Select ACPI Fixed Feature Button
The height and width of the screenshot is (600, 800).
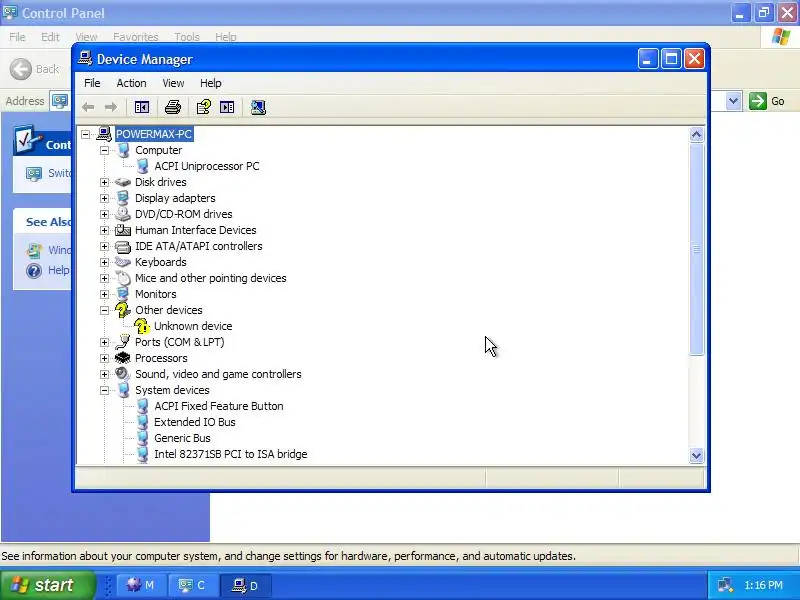[x=219, y=406]
